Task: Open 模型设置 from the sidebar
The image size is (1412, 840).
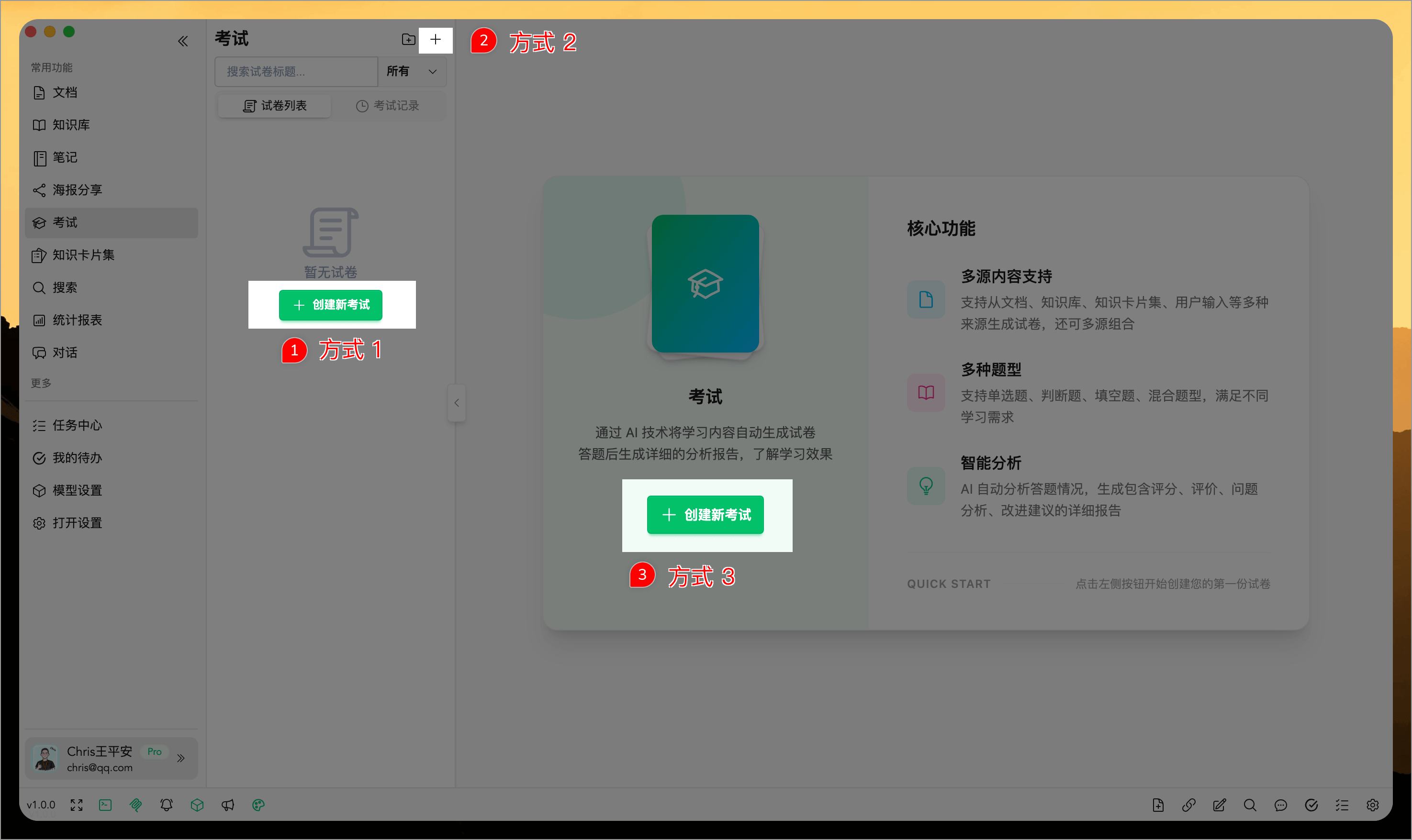Action: coord(77,490)
